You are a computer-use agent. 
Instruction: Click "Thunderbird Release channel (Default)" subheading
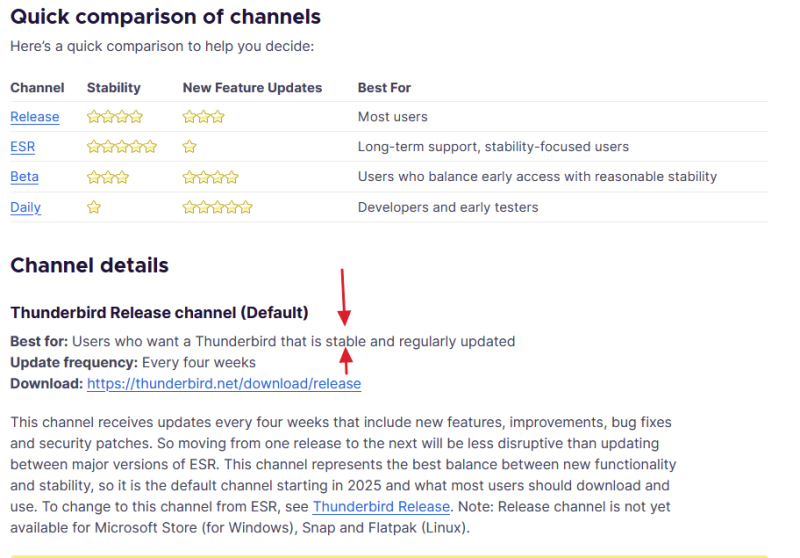(x=159, y=313)
